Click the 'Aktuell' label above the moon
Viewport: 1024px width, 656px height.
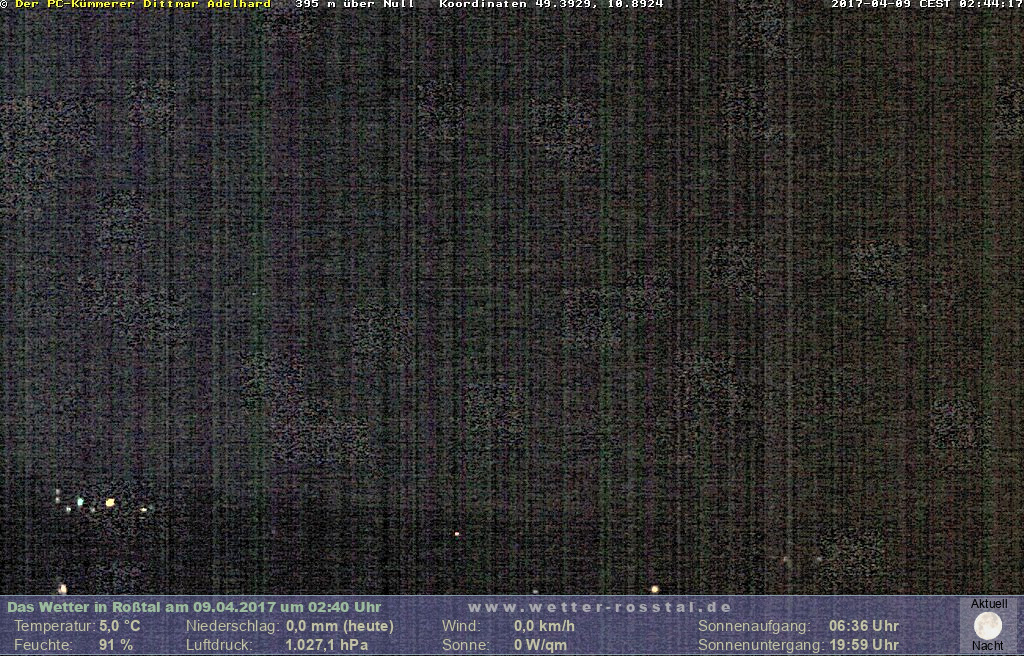click(x=989, y=604)
